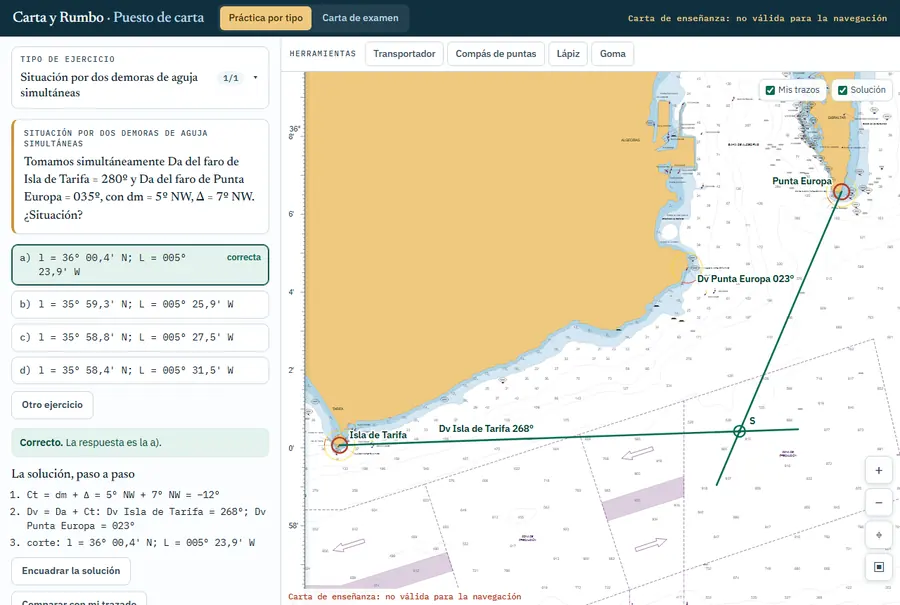Click the Punta Europa lighthouse marker
This screenshot has width=900, height=605.
coord(841,192)
